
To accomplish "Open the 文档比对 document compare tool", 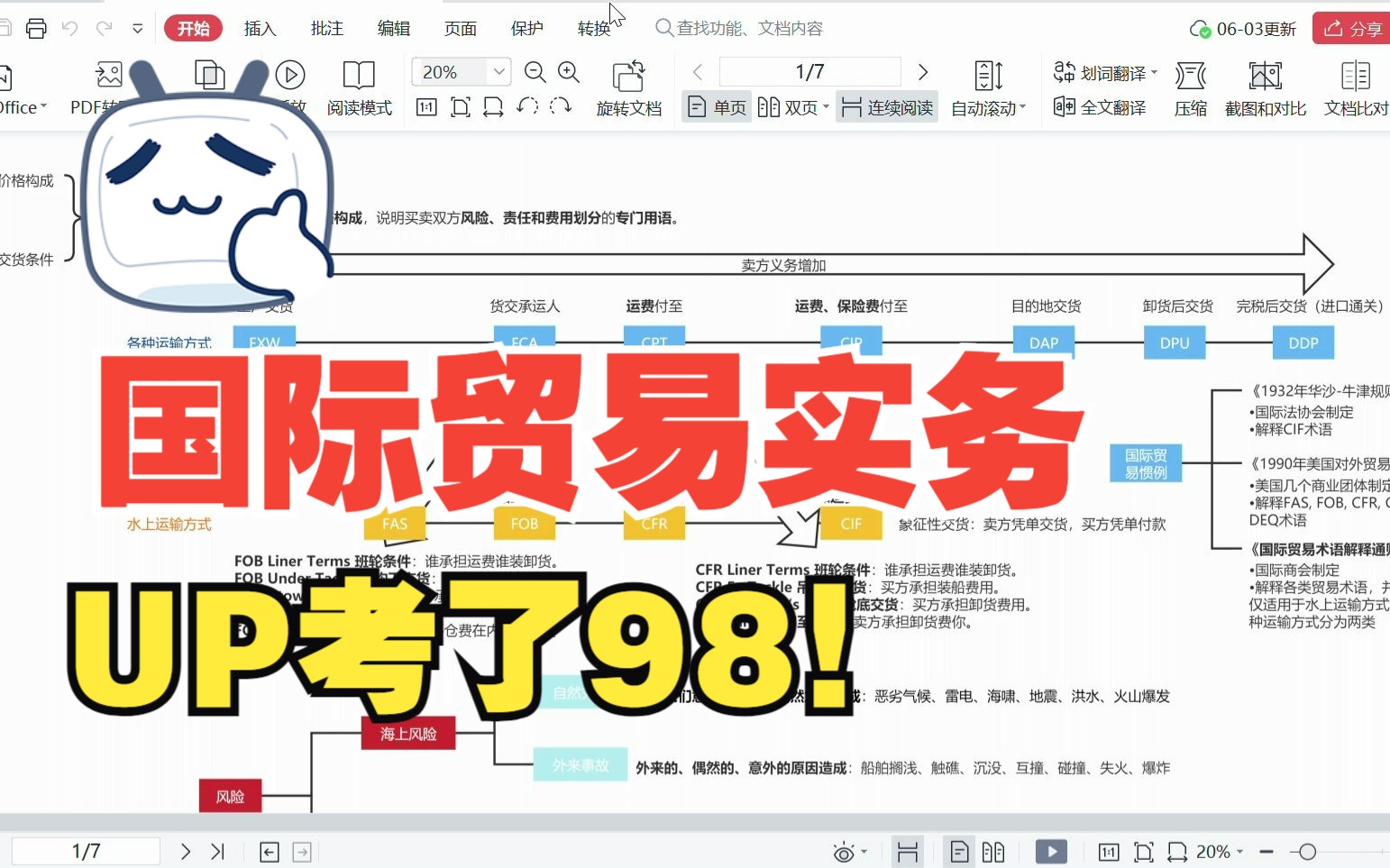I will coord(1356,88).
